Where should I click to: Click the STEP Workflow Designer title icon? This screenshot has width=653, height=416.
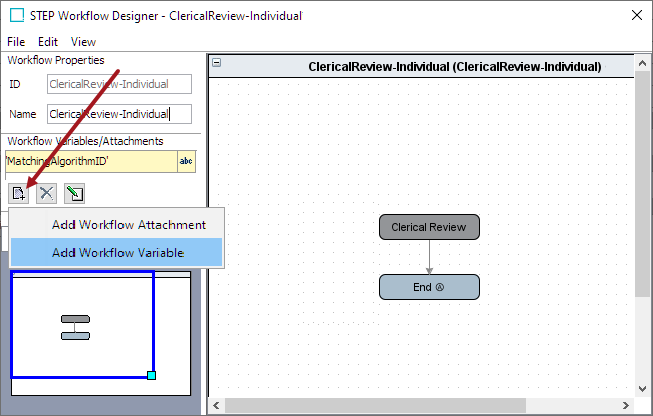pos(16,16)
